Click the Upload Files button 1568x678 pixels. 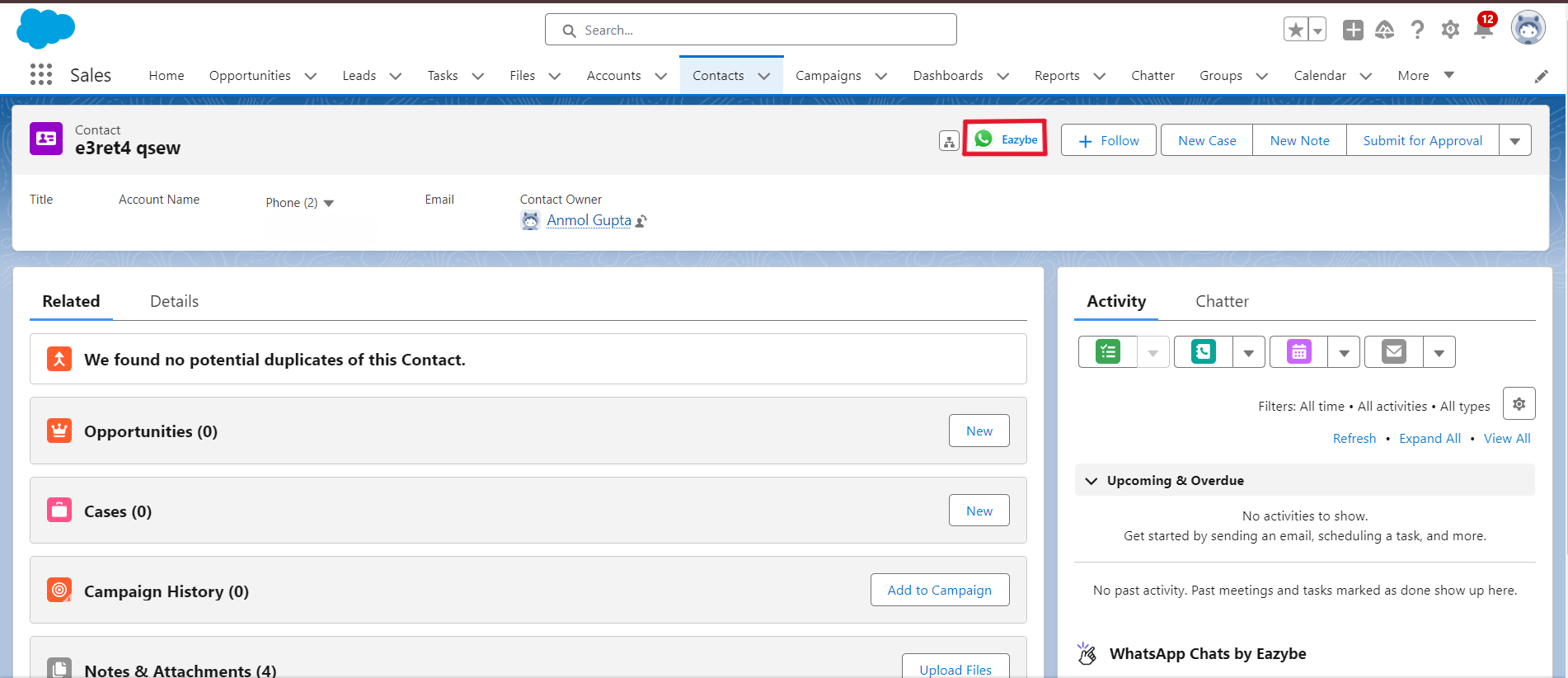pyautogui.click(x=955, y=668)
